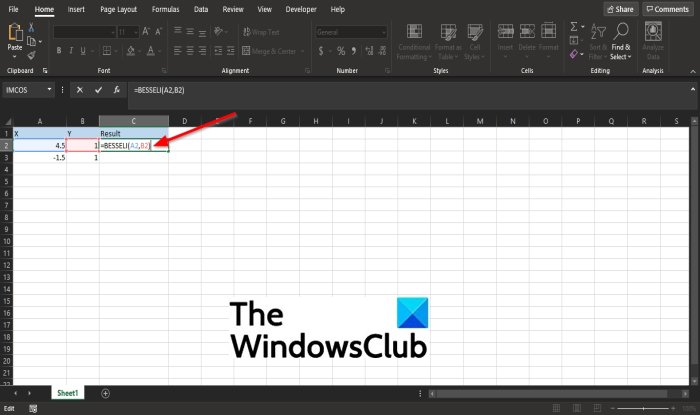Add a new sheet with plus icon

(x=105, y=393)
